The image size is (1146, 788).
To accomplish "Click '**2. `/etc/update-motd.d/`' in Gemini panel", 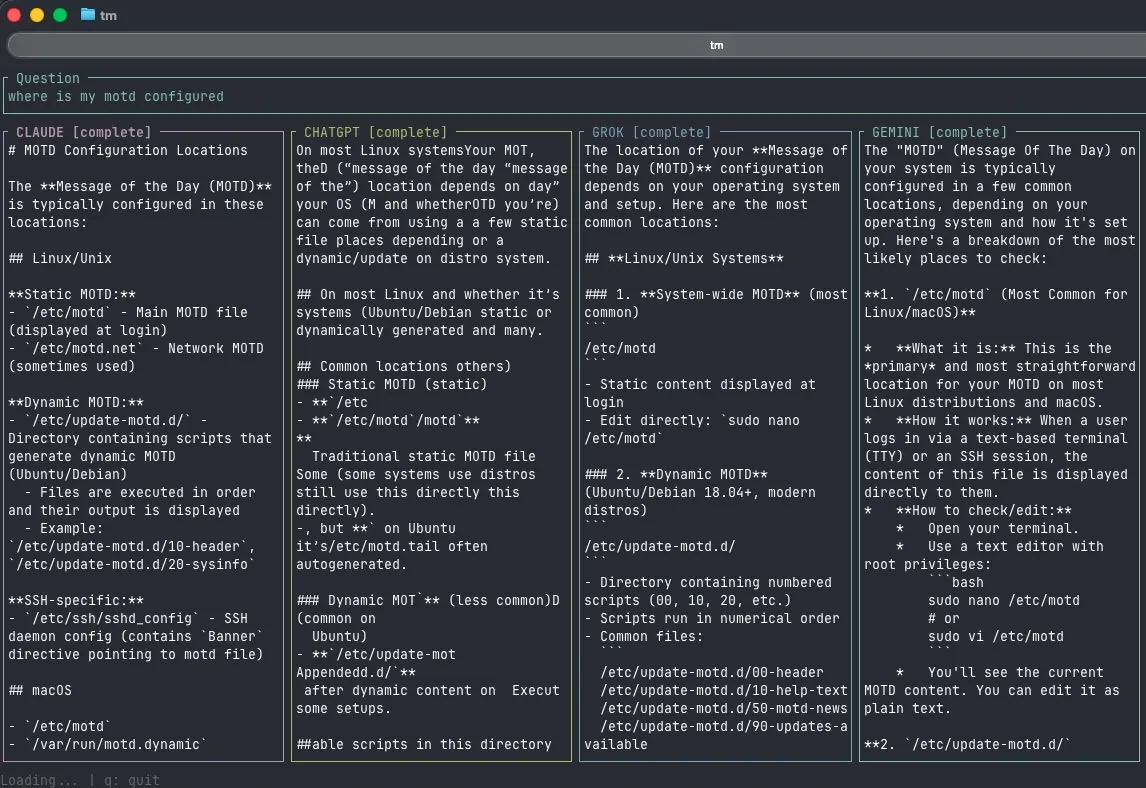I will coord(968,745).
